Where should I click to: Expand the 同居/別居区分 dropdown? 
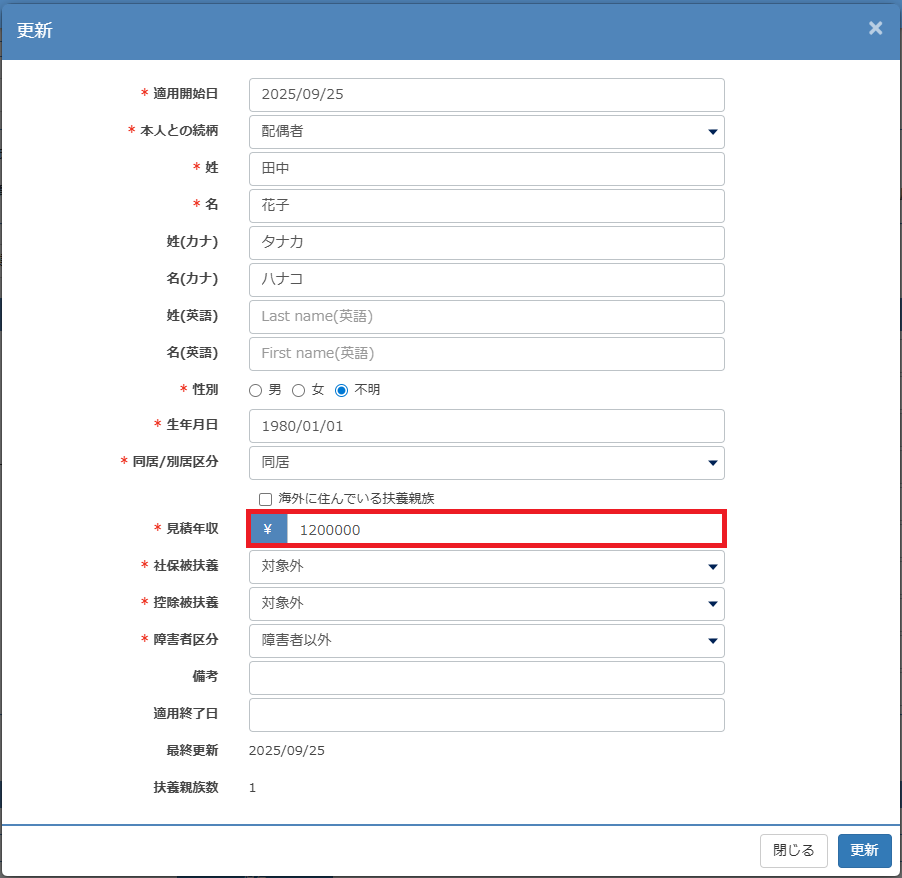click(486, 462)
